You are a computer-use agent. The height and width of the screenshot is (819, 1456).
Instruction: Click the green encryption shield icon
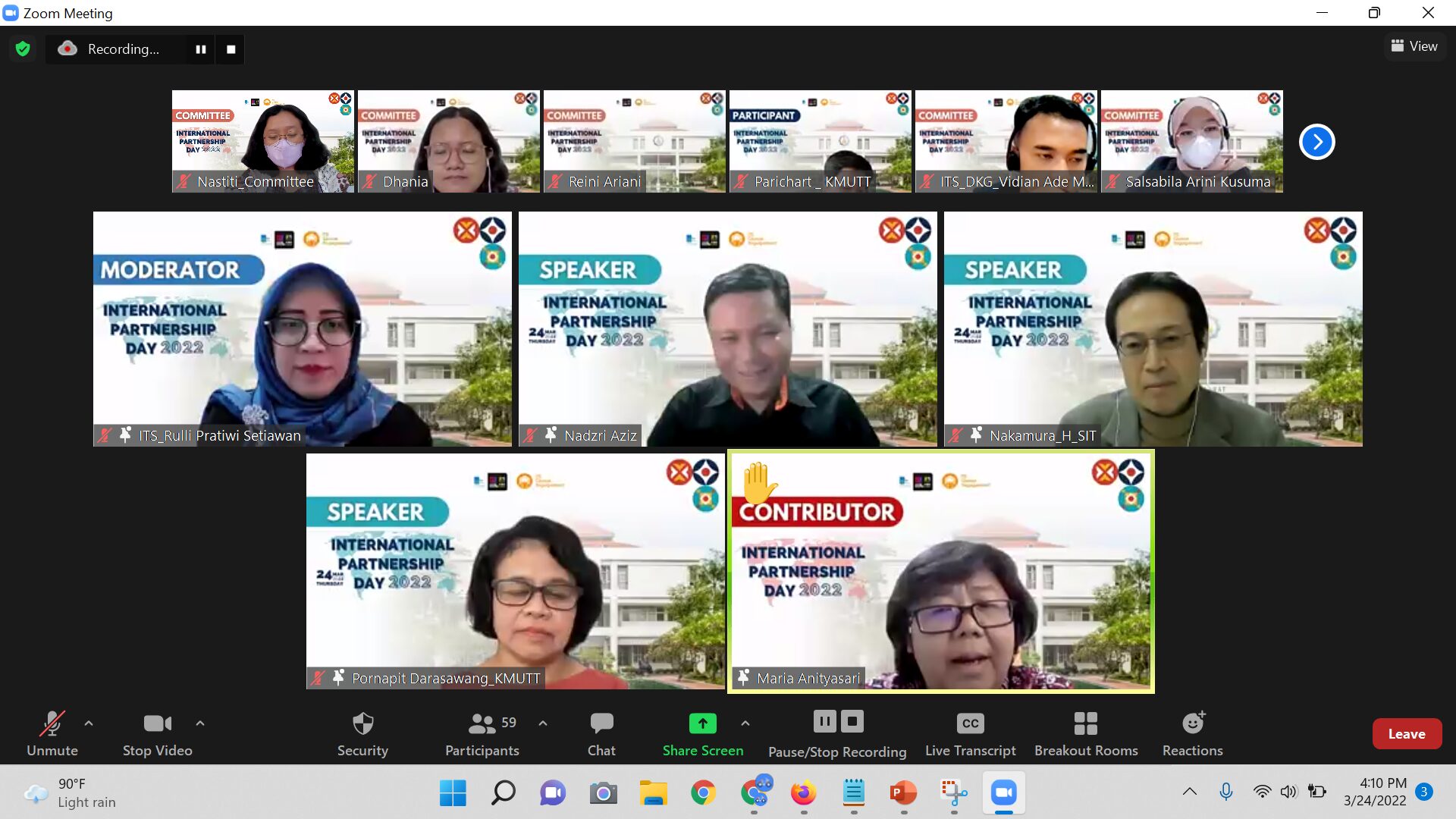pyautogui.click(x=23, y=49)
